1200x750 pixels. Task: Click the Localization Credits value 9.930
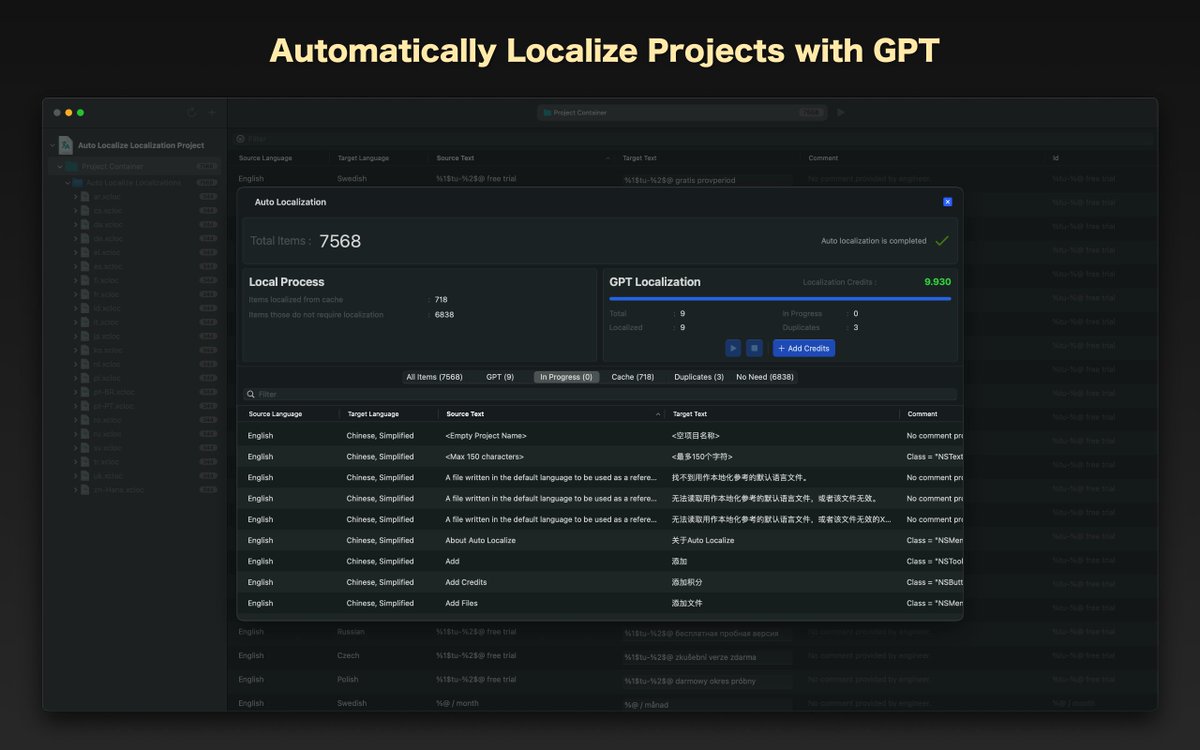coord(937,282)
